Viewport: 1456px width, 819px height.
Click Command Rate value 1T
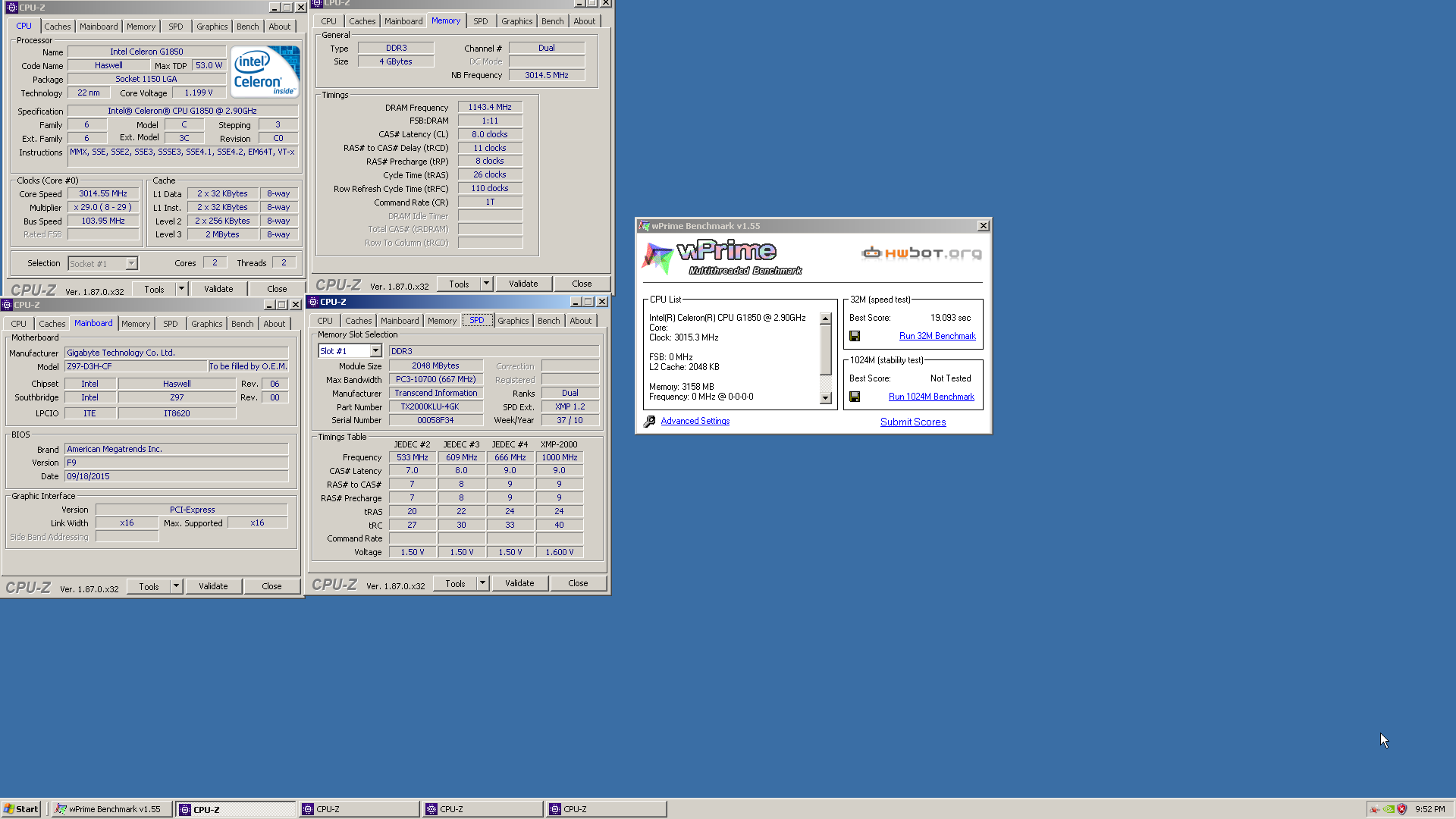pos(490,202)
